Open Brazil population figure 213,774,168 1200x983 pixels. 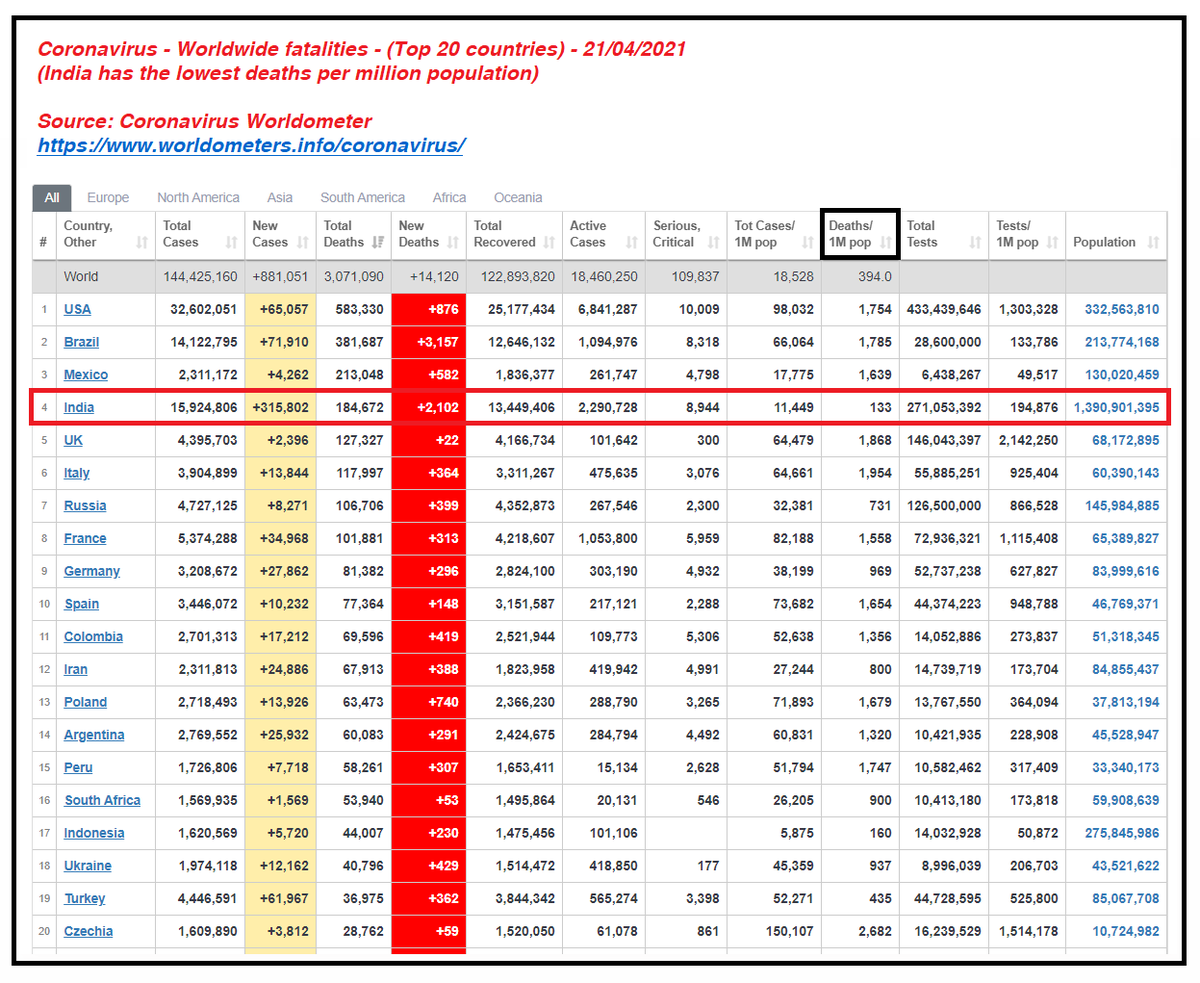pyautogui.click(x=1122, y=342)
